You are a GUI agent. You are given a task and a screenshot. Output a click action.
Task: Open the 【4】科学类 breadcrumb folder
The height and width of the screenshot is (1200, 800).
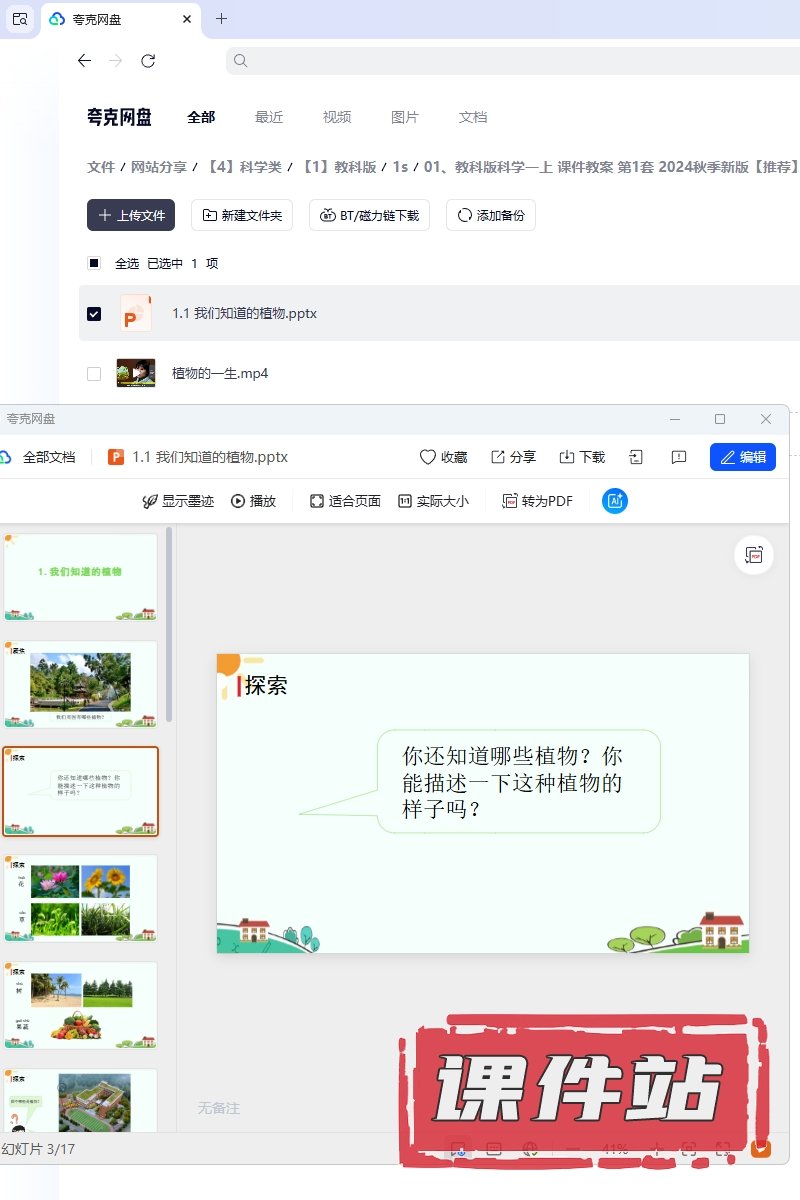pyautogui.click(x=245, y=167)
